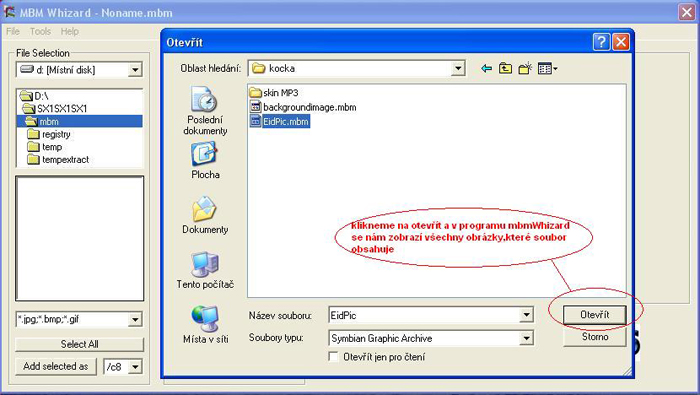
Task: Select the tempextract folder in tree
Action: tap(58, 160)
